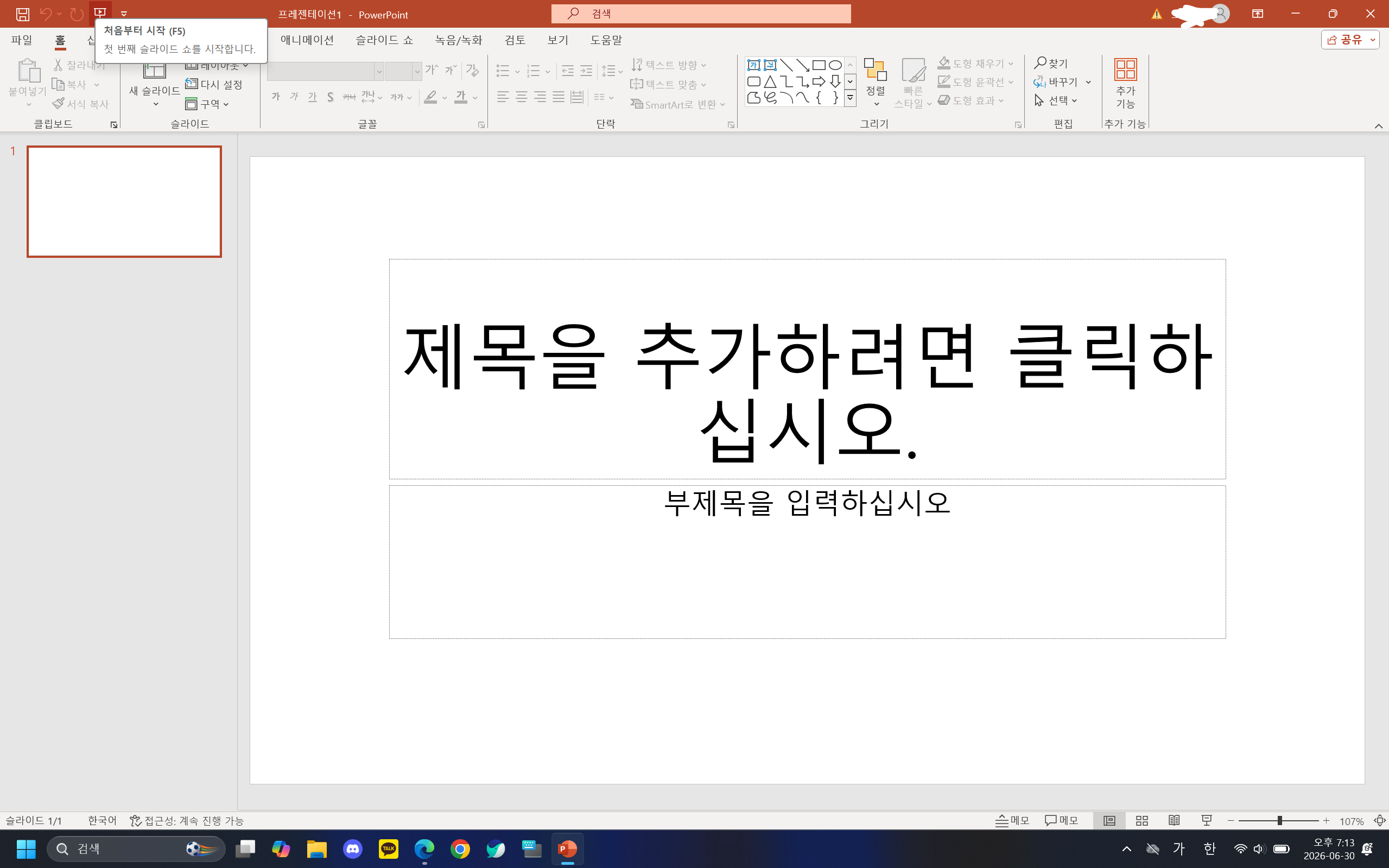Click the 붙여넣기 paste icon
Viewport: 1389px width, 868px height.
[x=28, y=71]
